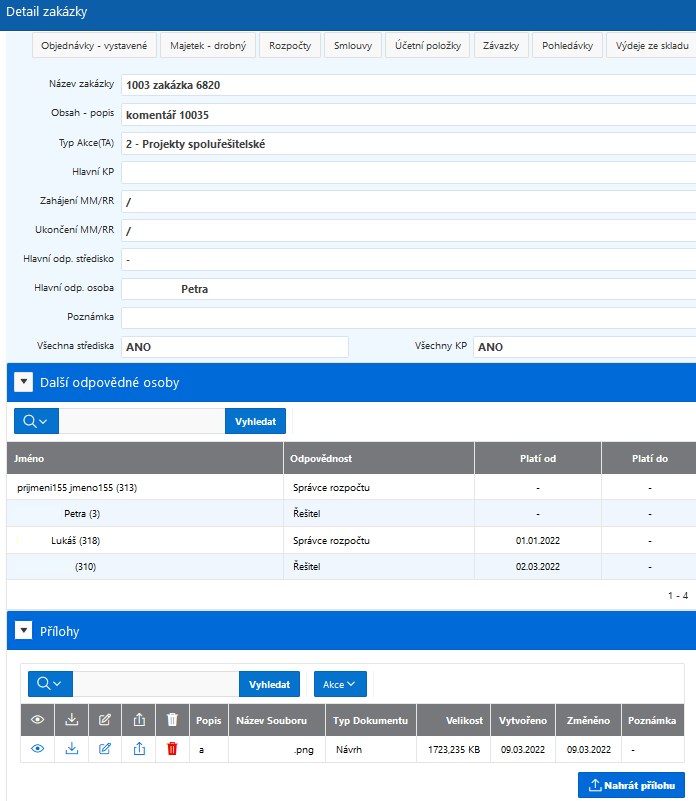Open search column dropdown in attachments section
Screen dimensions: 696x801
50,684
